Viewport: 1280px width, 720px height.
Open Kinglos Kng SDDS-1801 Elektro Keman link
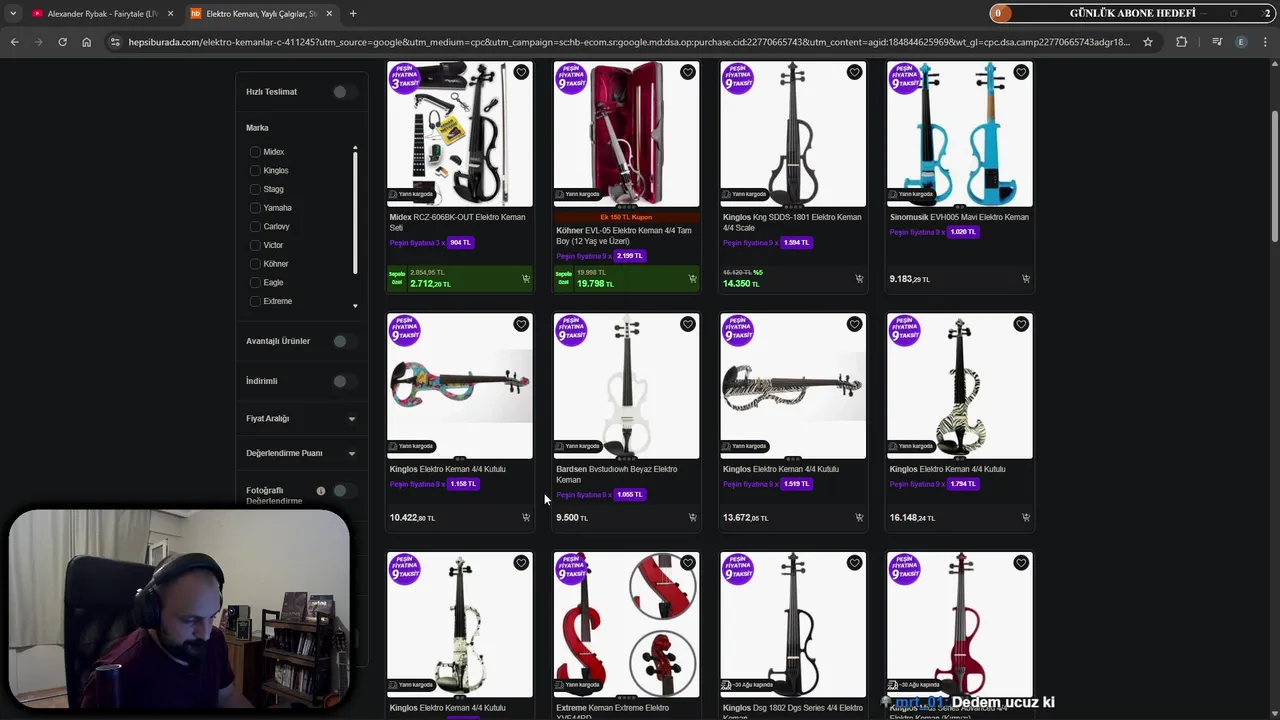click(x=792, y=222)
